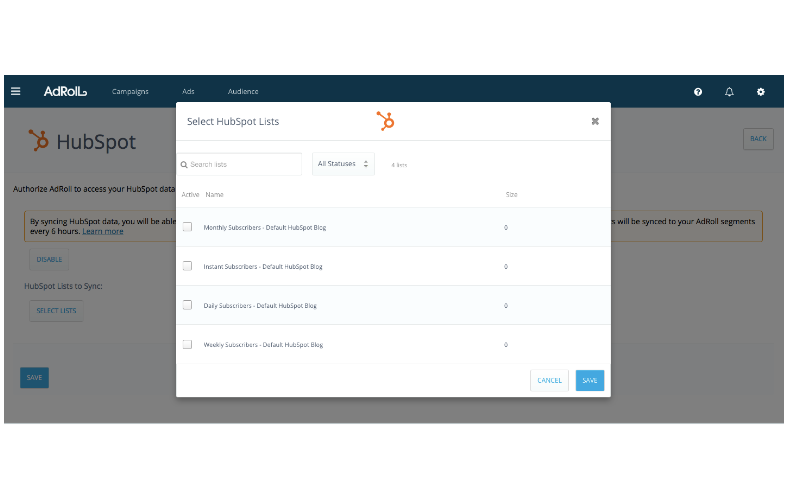The width and height of the screenshot is (789, 499).
Task: Click the Disable button
Action: (49, 260)
